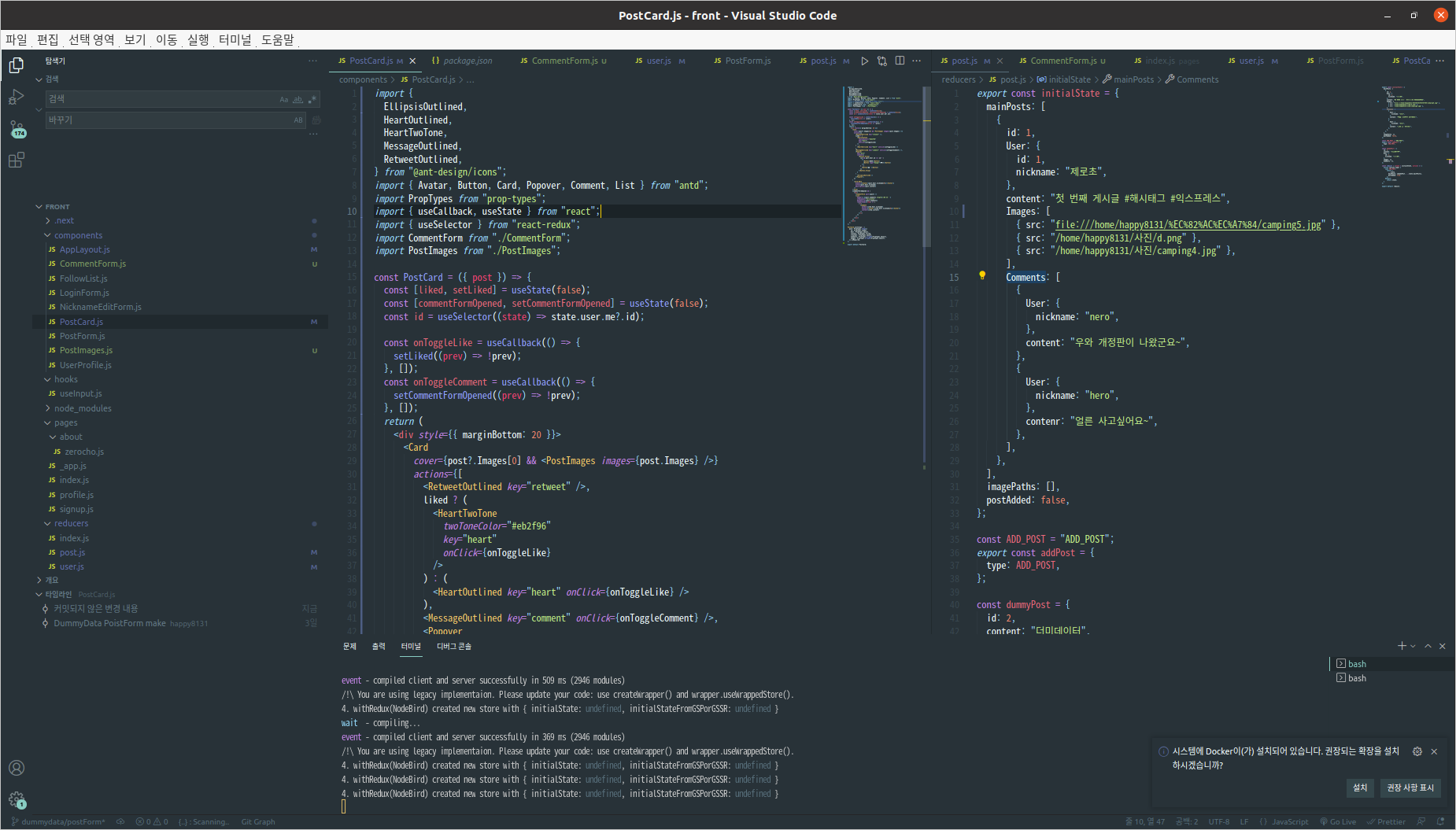Screen dimensions: 1456x830
Task: Click the Git Graph status bar button
Action: click(258, 821)
